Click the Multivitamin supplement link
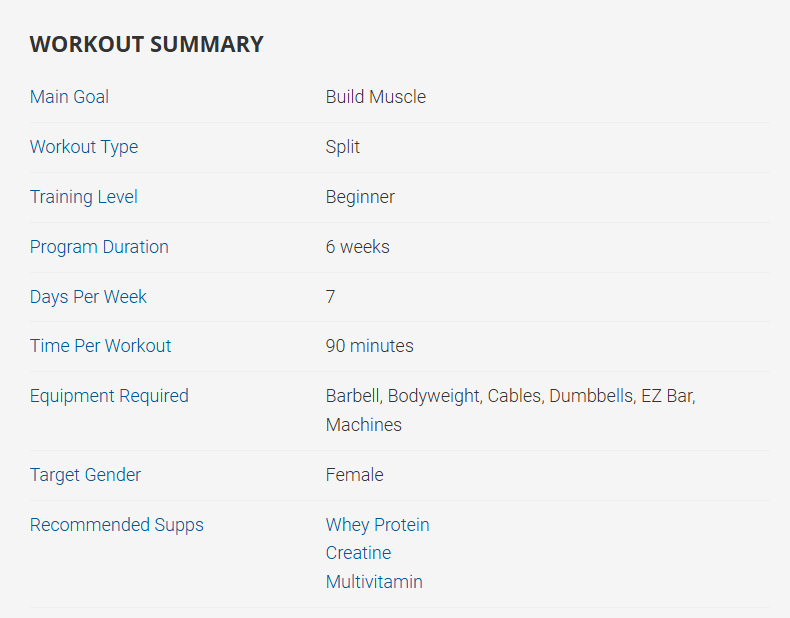 click(x=374, y=582)
